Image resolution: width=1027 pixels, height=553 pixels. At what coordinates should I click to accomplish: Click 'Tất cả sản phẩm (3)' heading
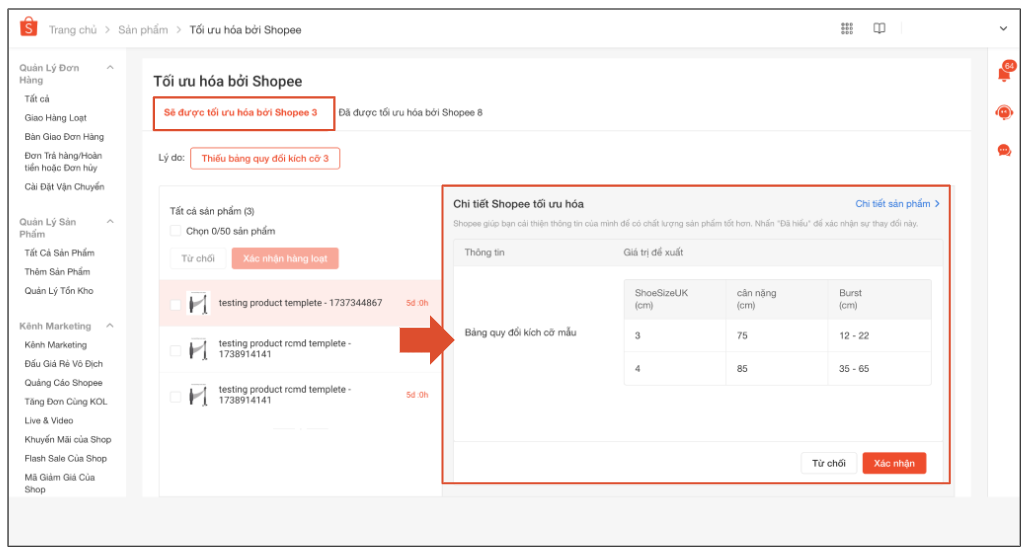point(212,211)
